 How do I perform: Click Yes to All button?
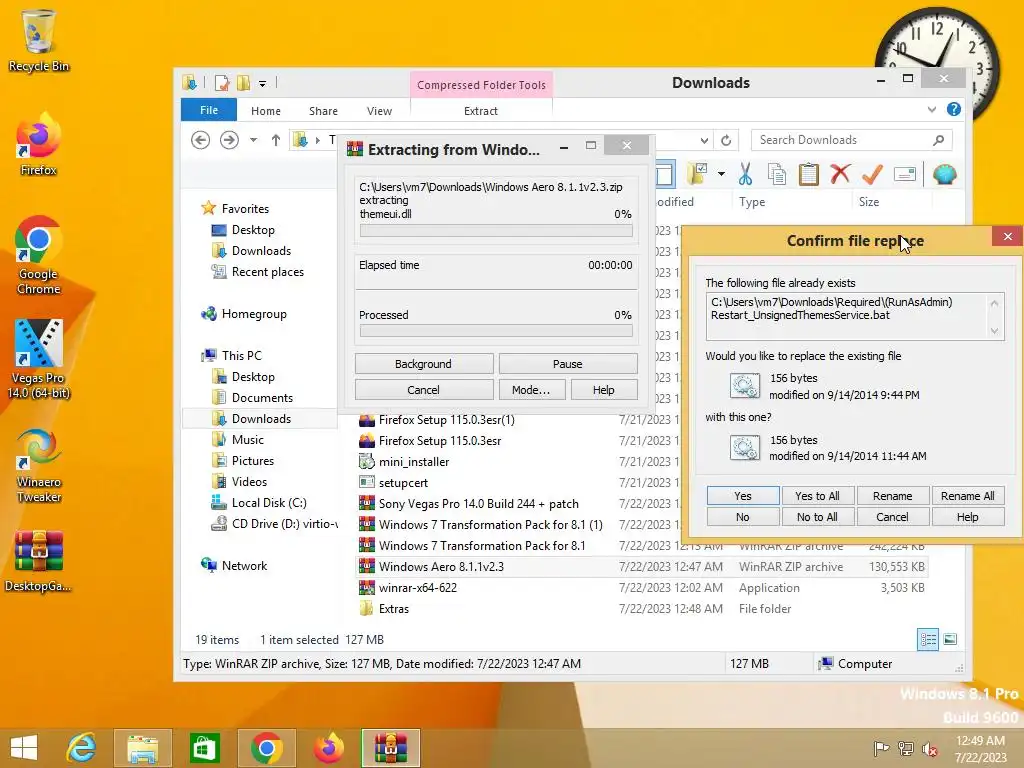[x=817, y=496]
